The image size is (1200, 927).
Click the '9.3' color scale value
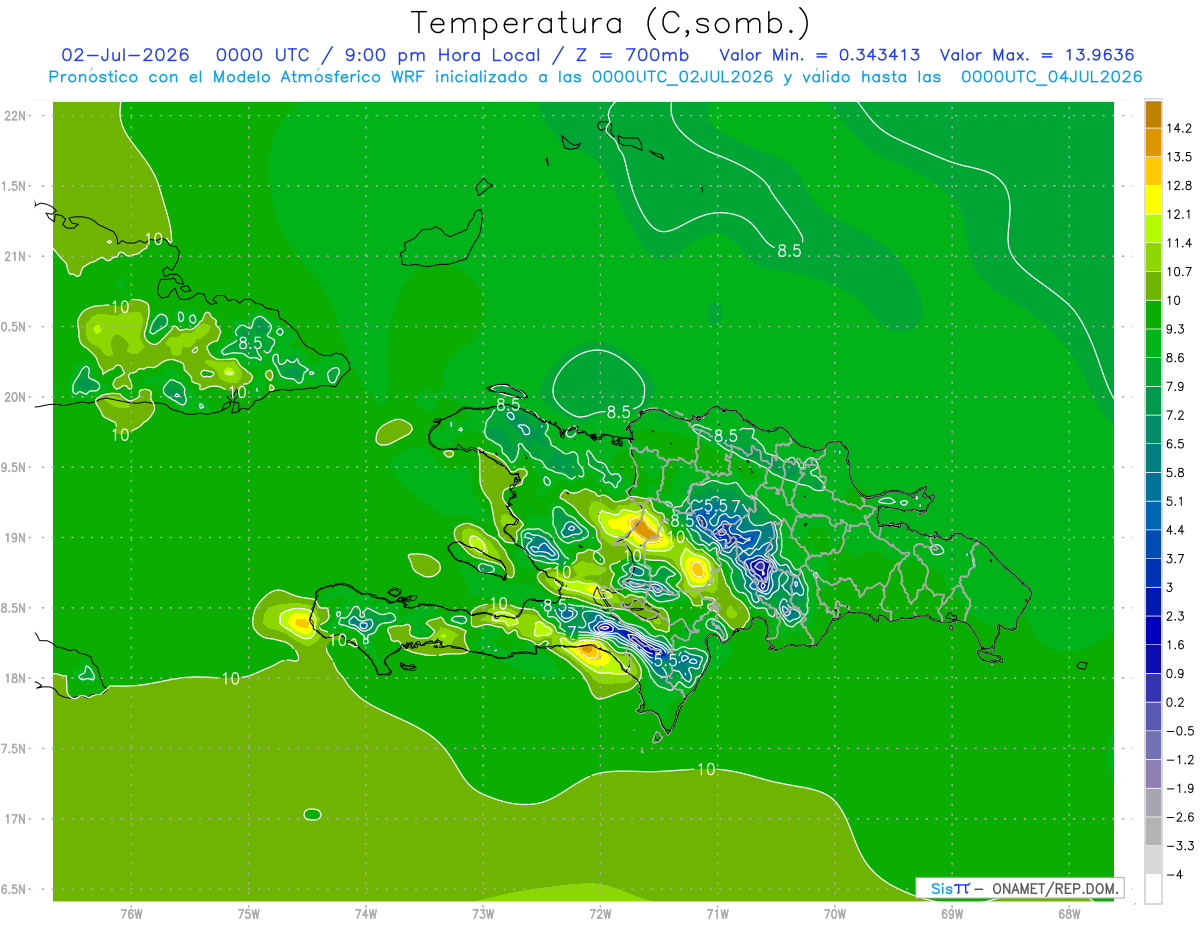click(1175, 329)
